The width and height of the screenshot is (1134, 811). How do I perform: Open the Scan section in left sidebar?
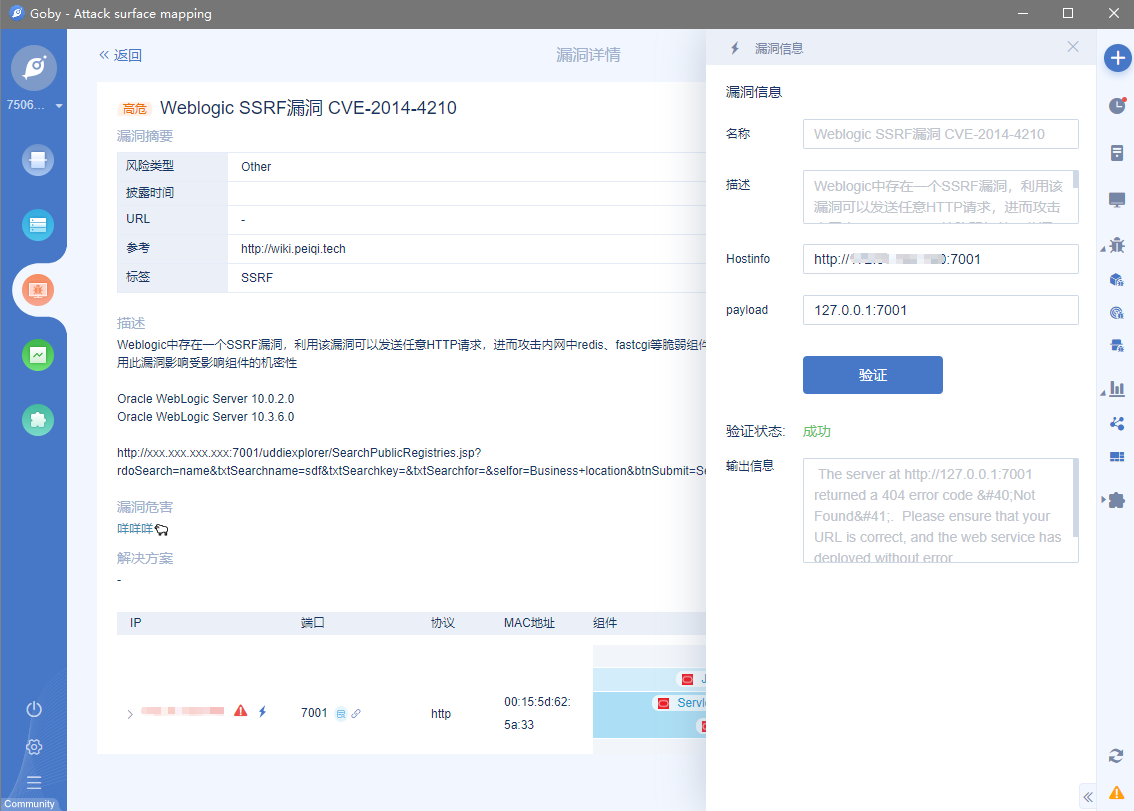click(x=38, y=160)
